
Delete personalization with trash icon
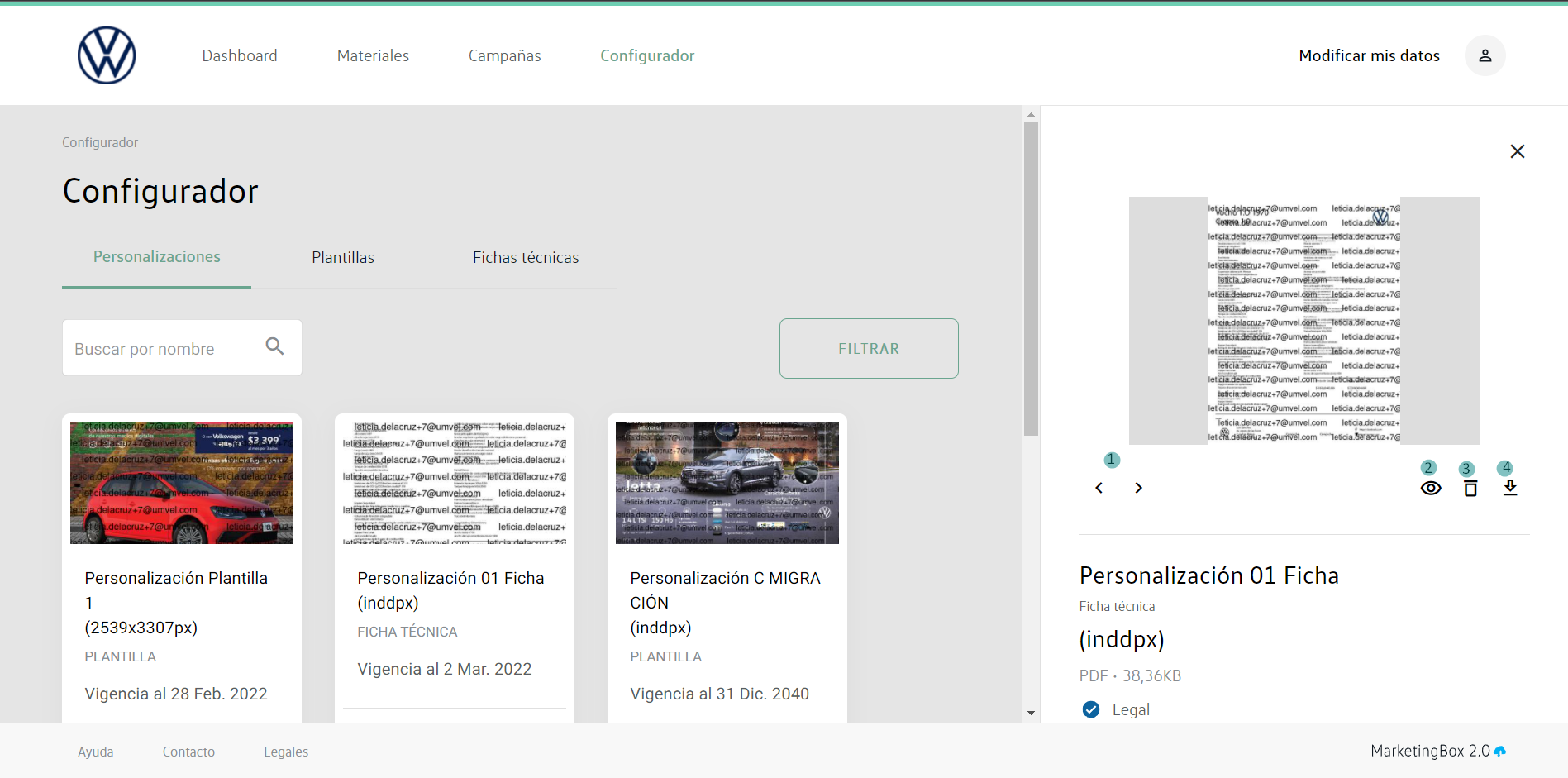pyautogui.click(x=1470, y=488)
